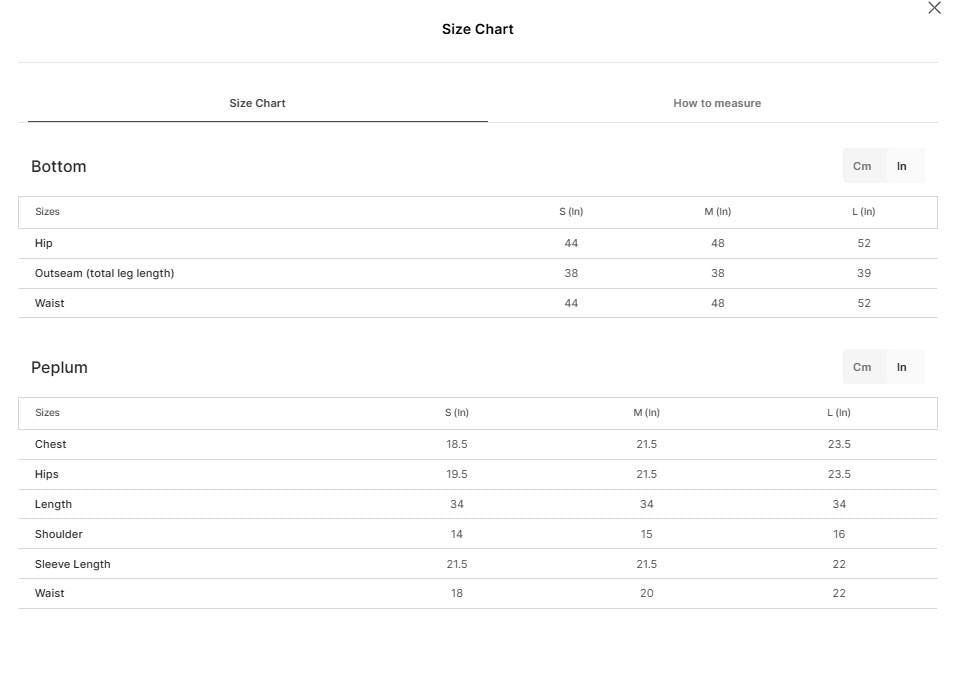Screen dimensions: 954x674
Task: Toggle Bottom measurements to In
Action: [x=902, y=166]
